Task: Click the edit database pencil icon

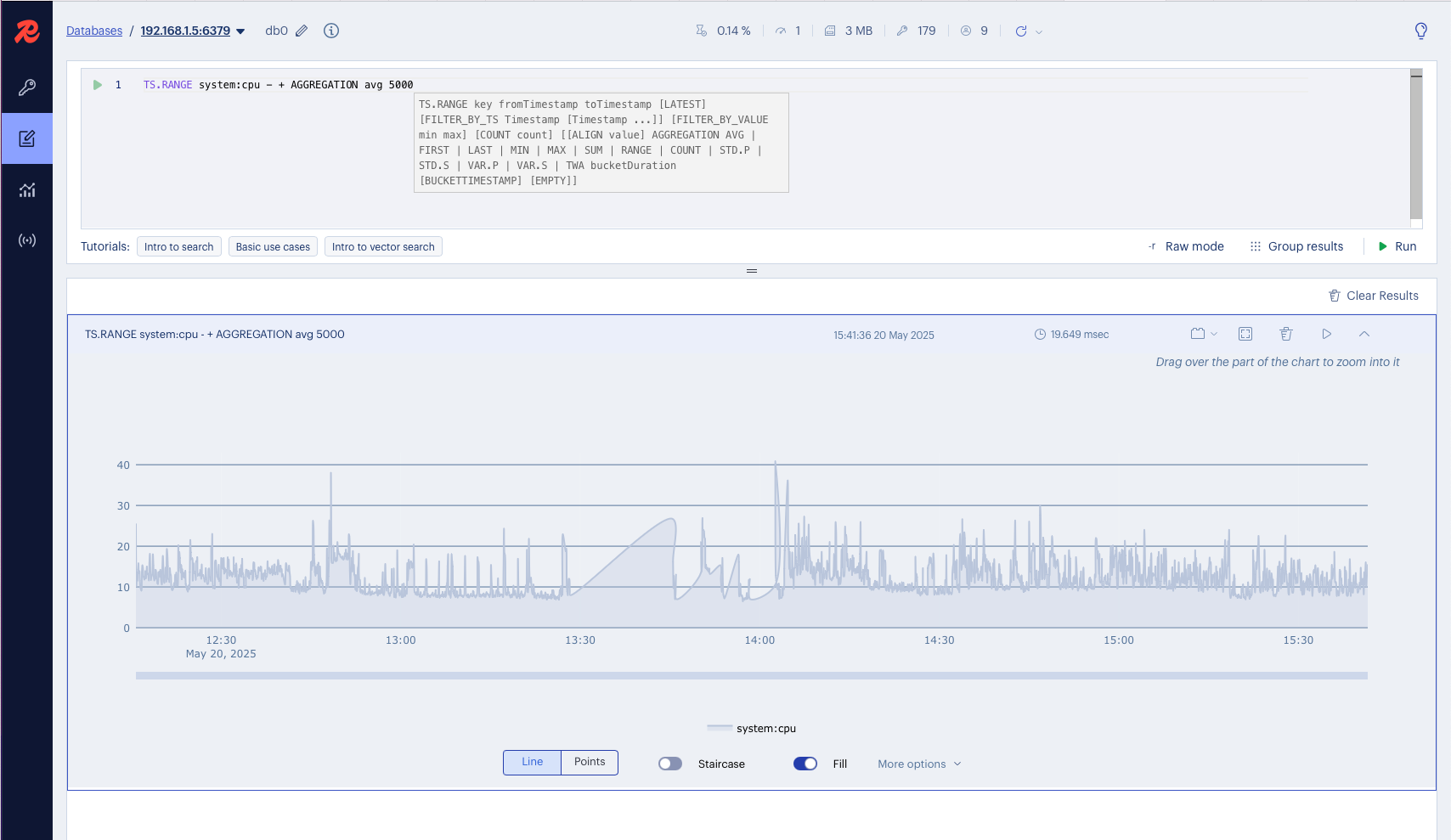Action: pyautogui.click(x=302, y=31)
